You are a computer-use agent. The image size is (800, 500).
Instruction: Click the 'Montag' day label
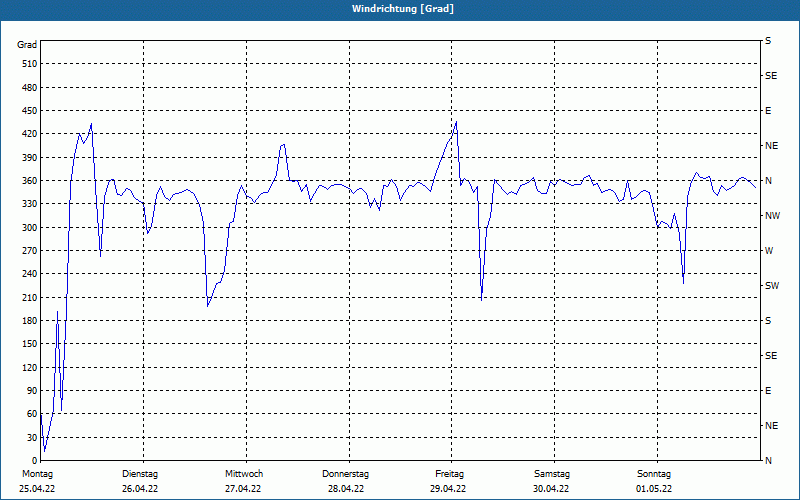click(37, 474)
